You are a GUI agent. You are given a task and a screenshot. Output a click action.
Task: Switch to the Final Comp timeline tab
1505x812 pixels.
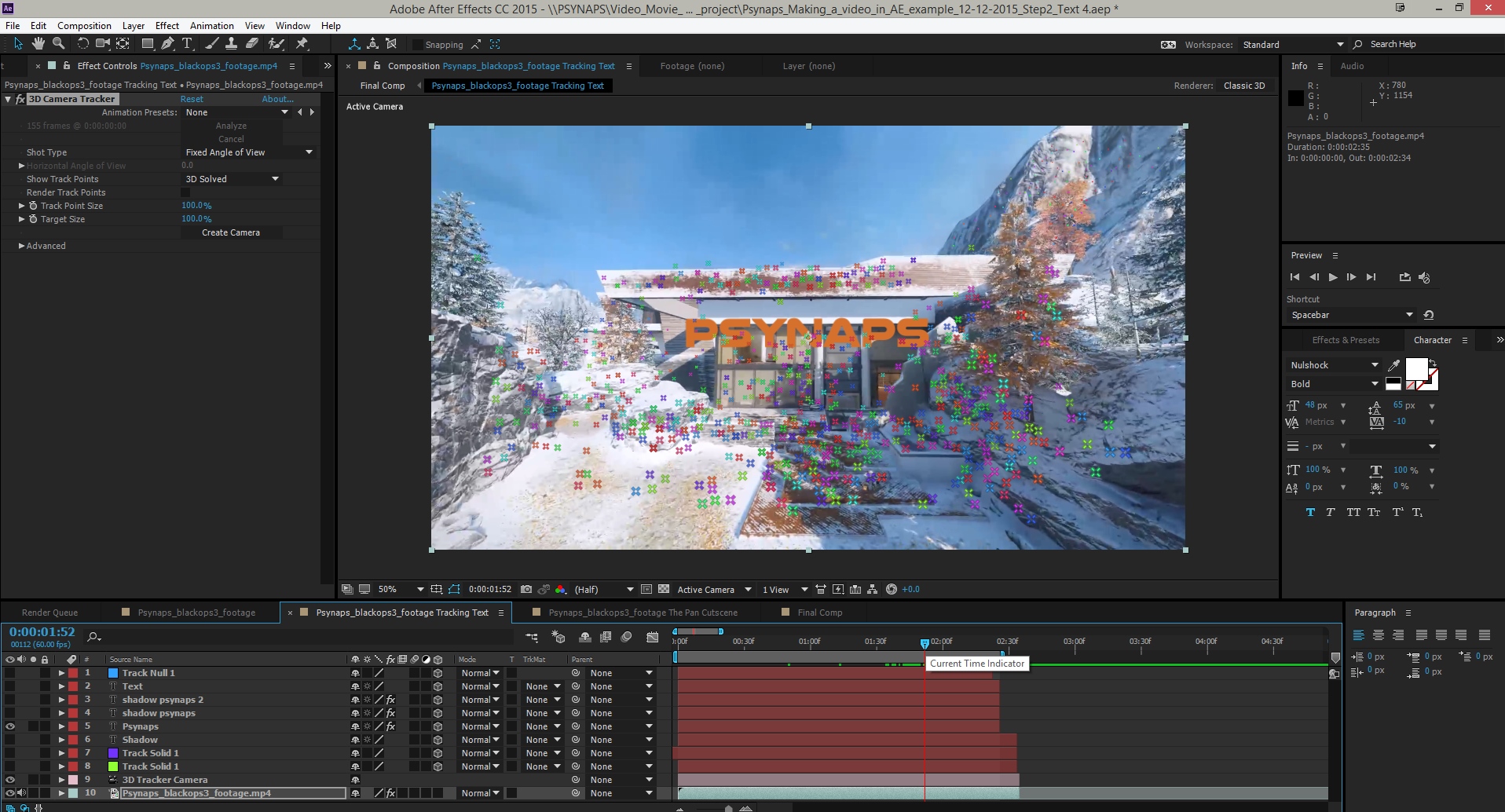819,613
